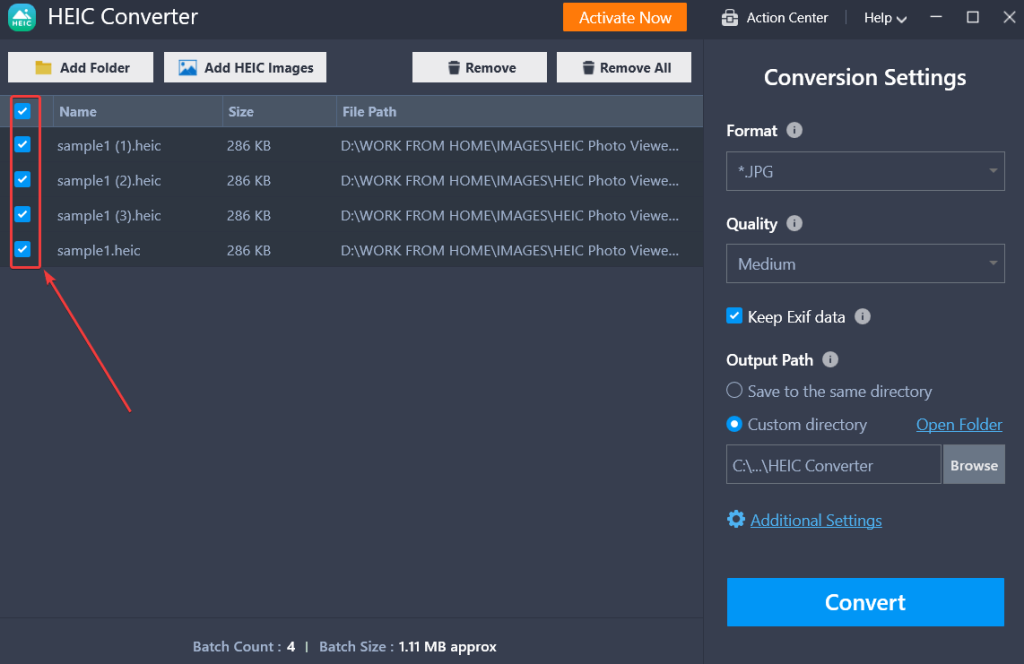
Task: Click the Browse button
Action: (974, 465)
